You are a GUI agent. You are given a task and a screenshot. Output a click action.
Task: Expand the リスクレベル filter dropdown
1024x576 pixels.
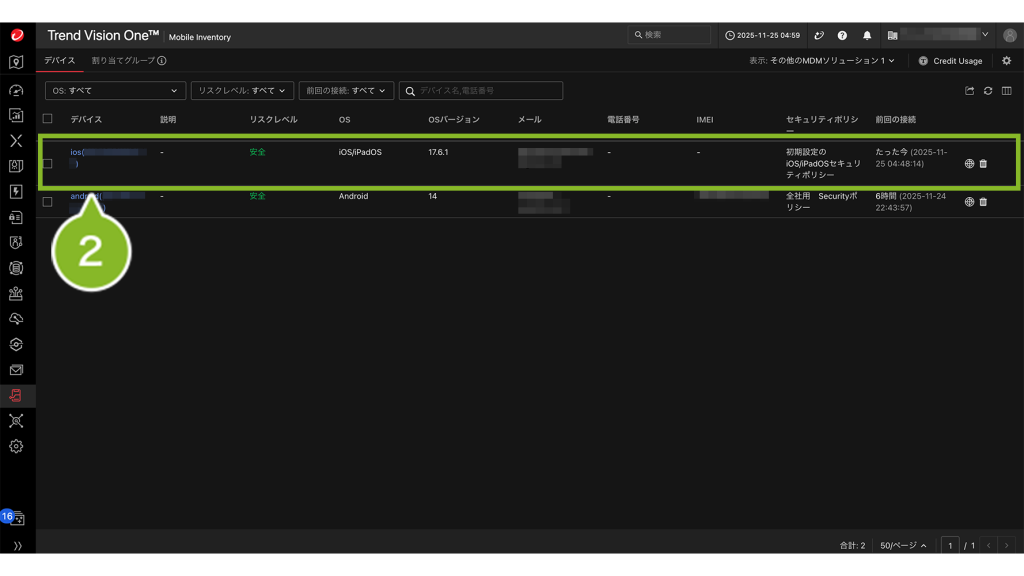pos(242,91)
